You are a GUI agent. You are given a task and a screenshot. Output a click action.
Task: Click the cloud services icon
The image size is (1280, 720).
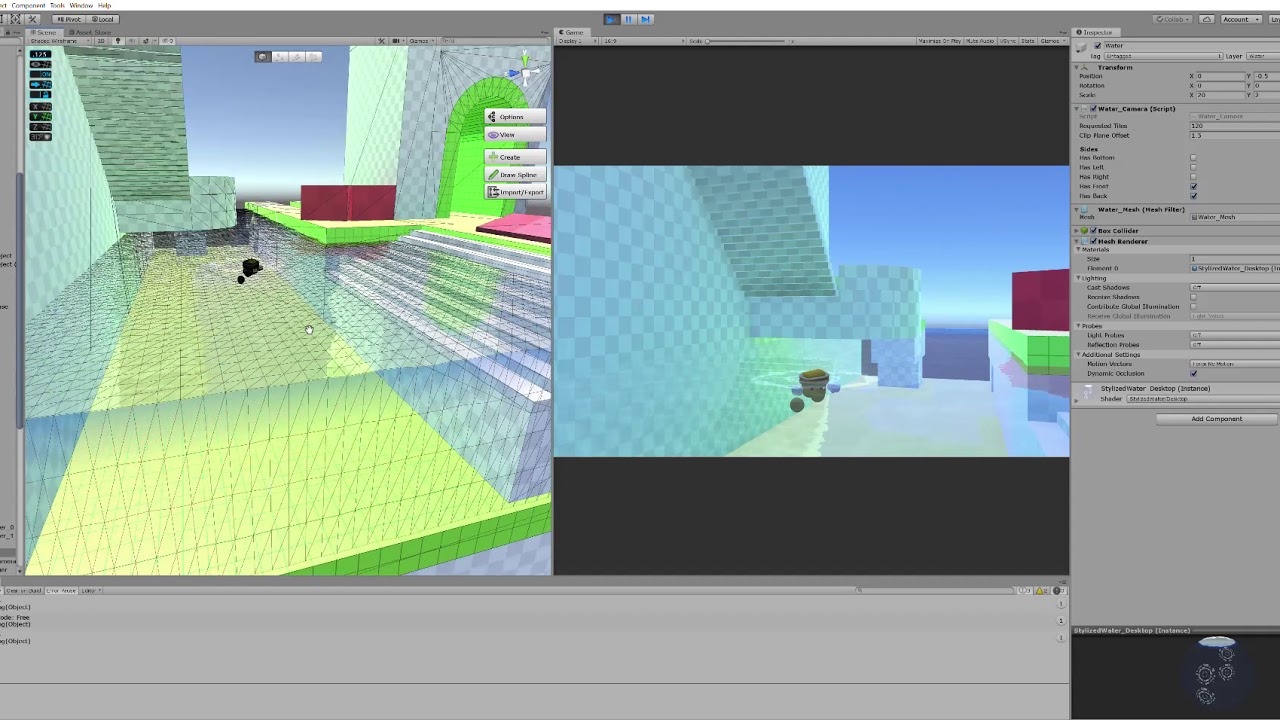tap(1207, 19)
